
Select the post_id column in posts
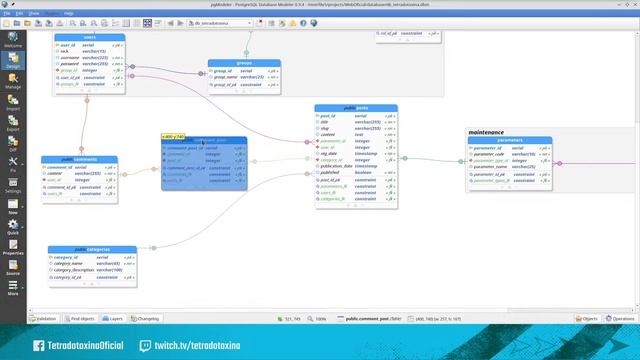(356, 116)
